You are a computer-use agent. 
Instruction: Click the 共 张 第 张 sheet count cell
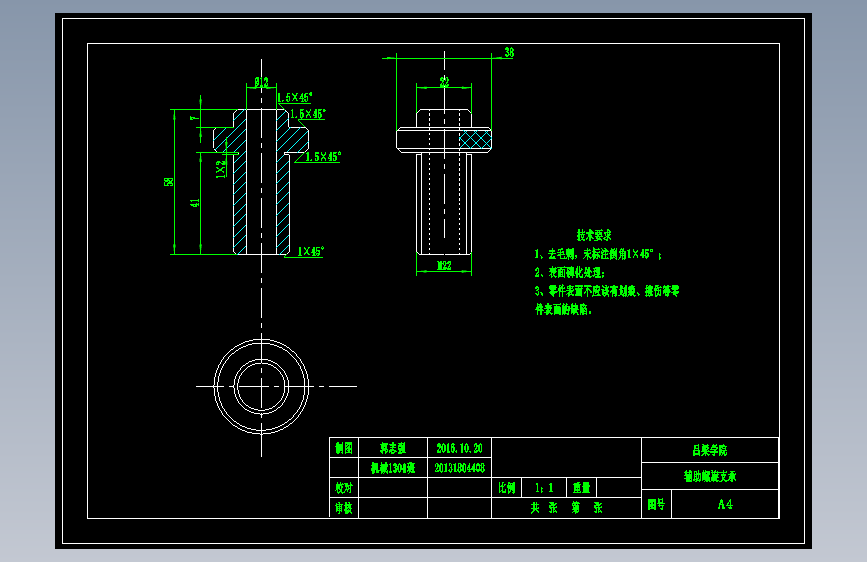click(566, 508)
